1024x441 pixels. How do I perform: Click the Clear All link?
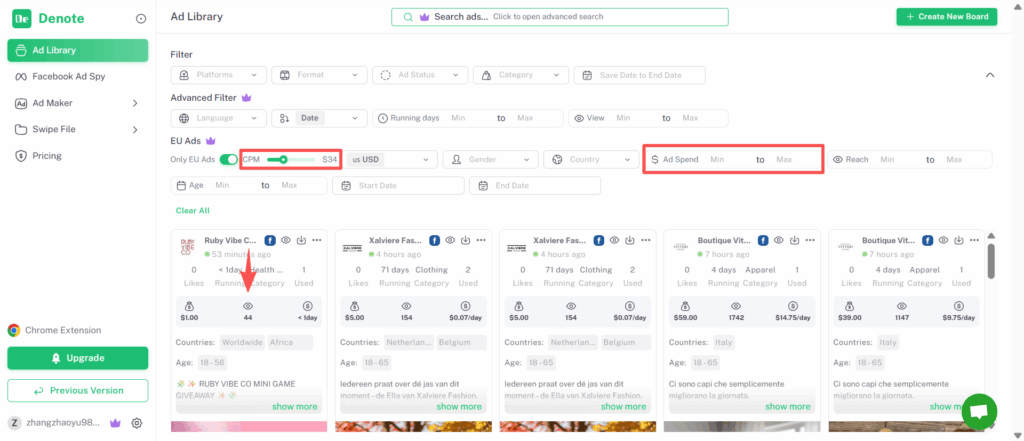(x=192, y=211)
